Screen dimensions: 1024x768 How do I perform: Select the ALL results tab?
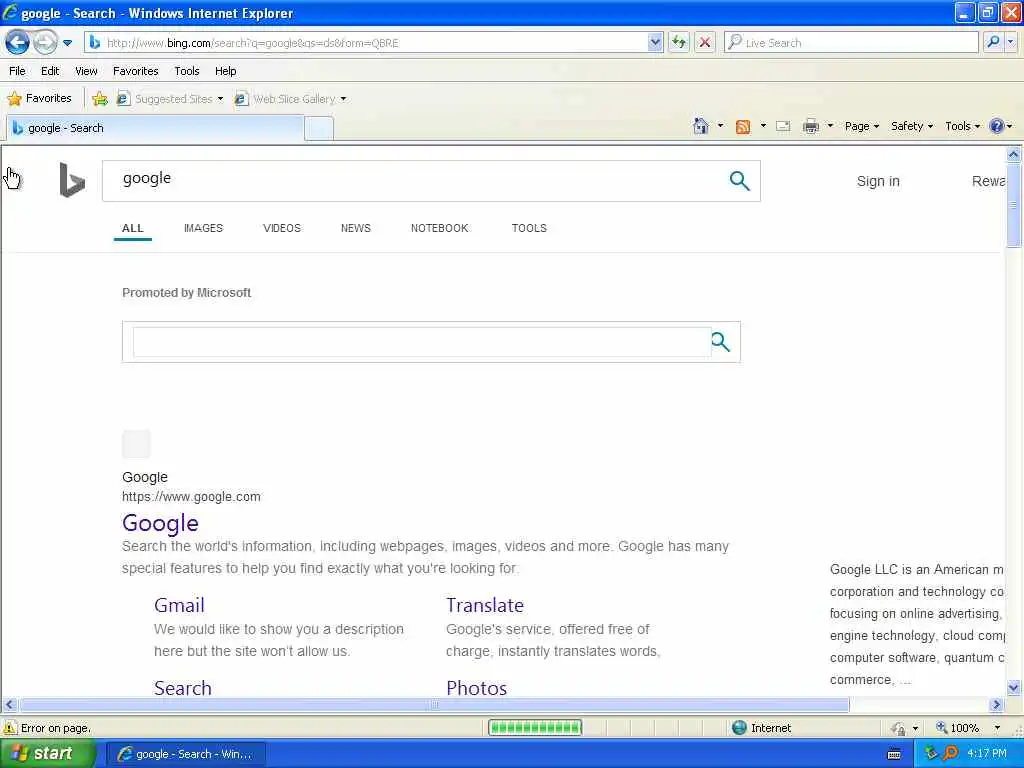[133, 228]
